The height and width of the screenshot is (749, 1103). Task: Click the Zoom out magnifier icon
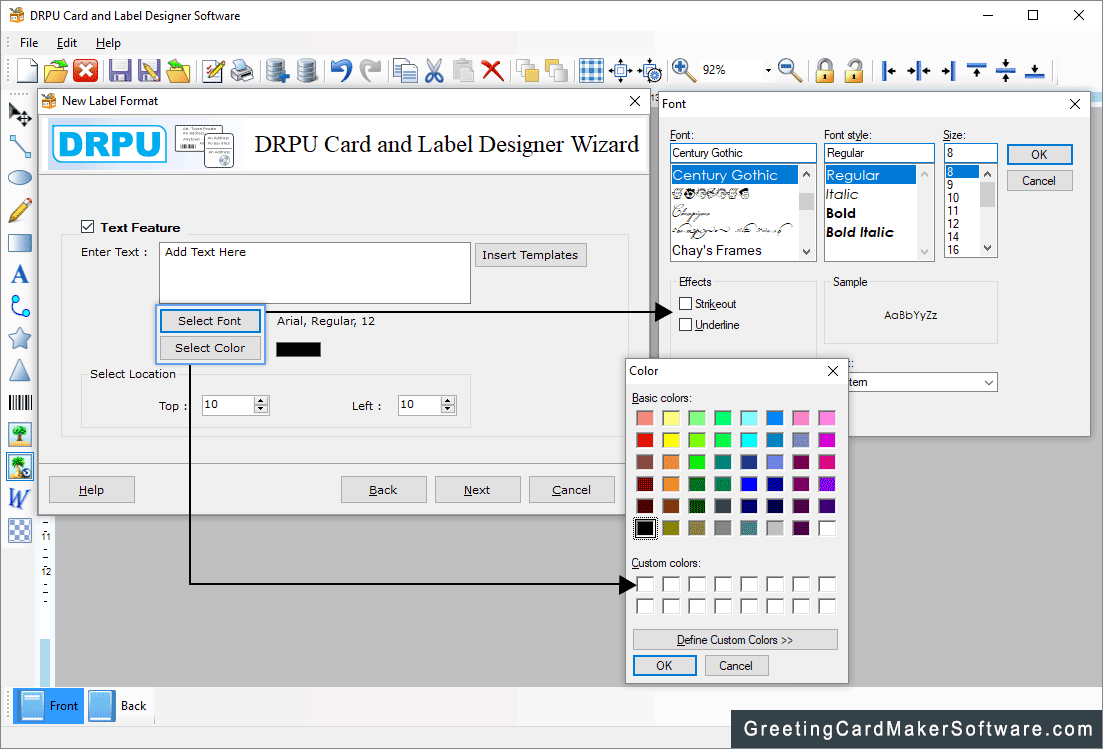790,70
